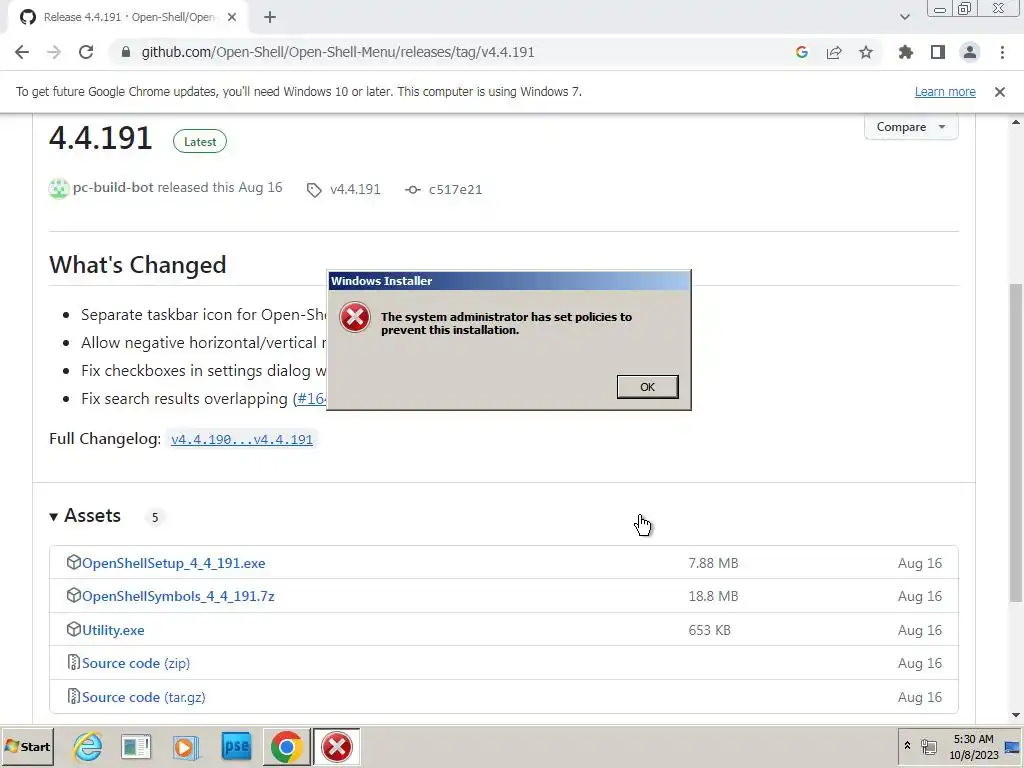Click the pc-build-bot avatar image
The image size is (1024, 768).
[x=59, y=189]
